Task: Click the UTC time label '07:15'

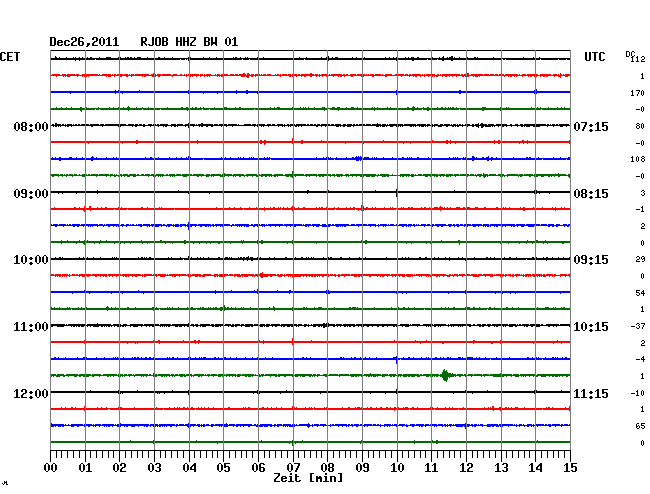Action: 591,126
